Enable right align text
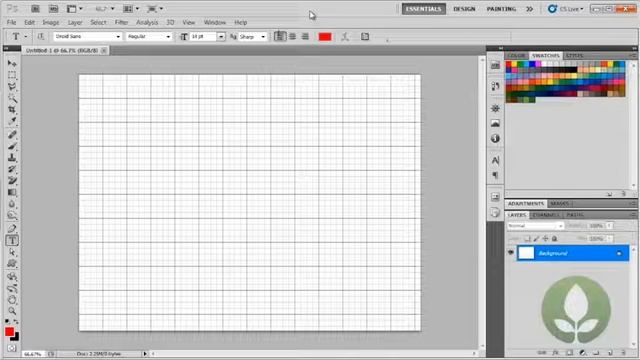The image size is (640, 360). click(305, 36)
